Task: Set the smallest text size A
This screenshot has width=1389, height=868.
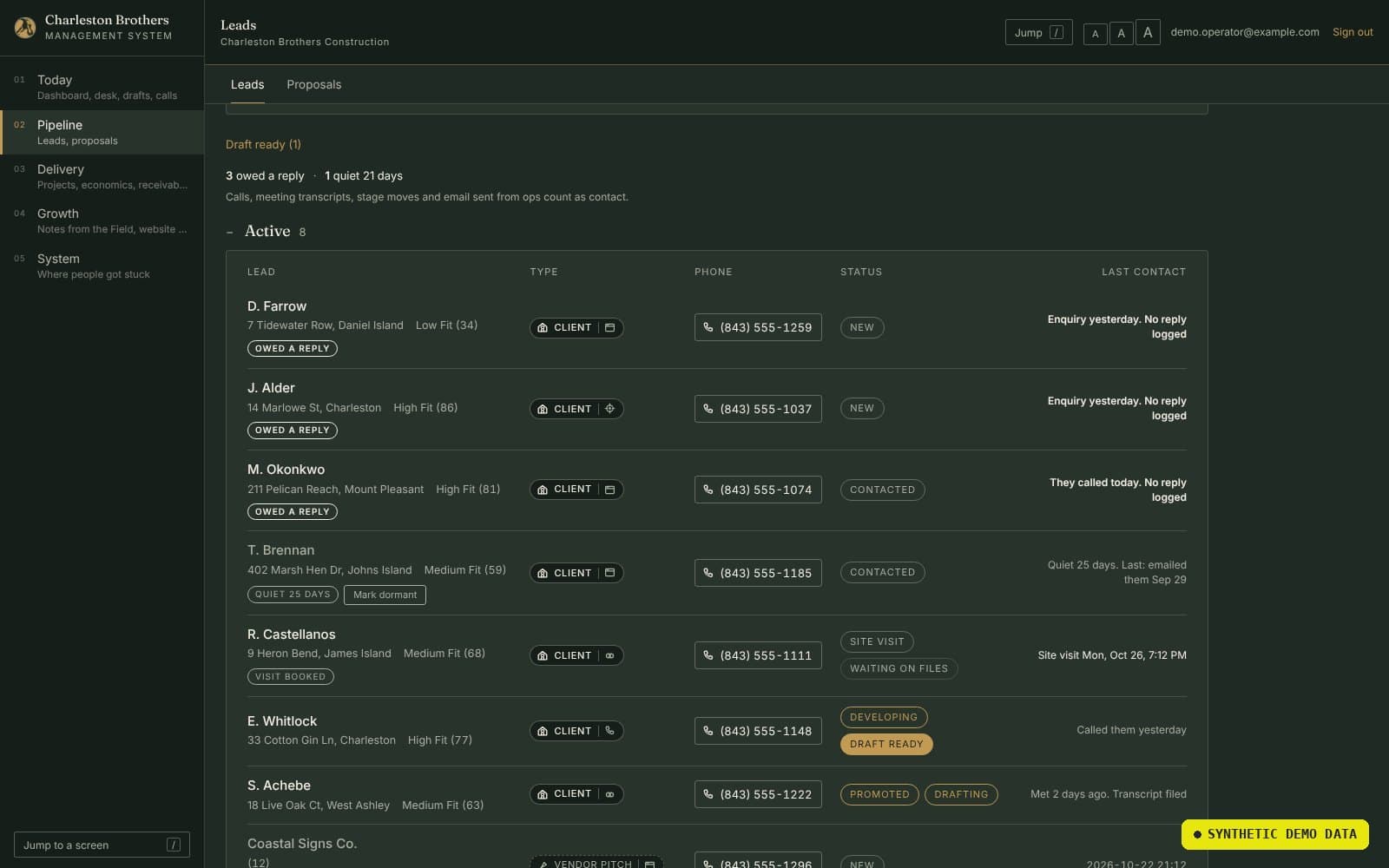Action: [x=1095, y=33]
